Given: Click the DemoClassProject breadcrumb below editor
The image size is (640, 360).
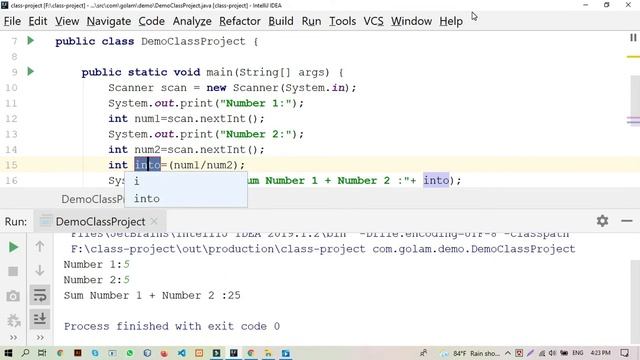Looking at the screenshot, I should [x=93, y=199].
